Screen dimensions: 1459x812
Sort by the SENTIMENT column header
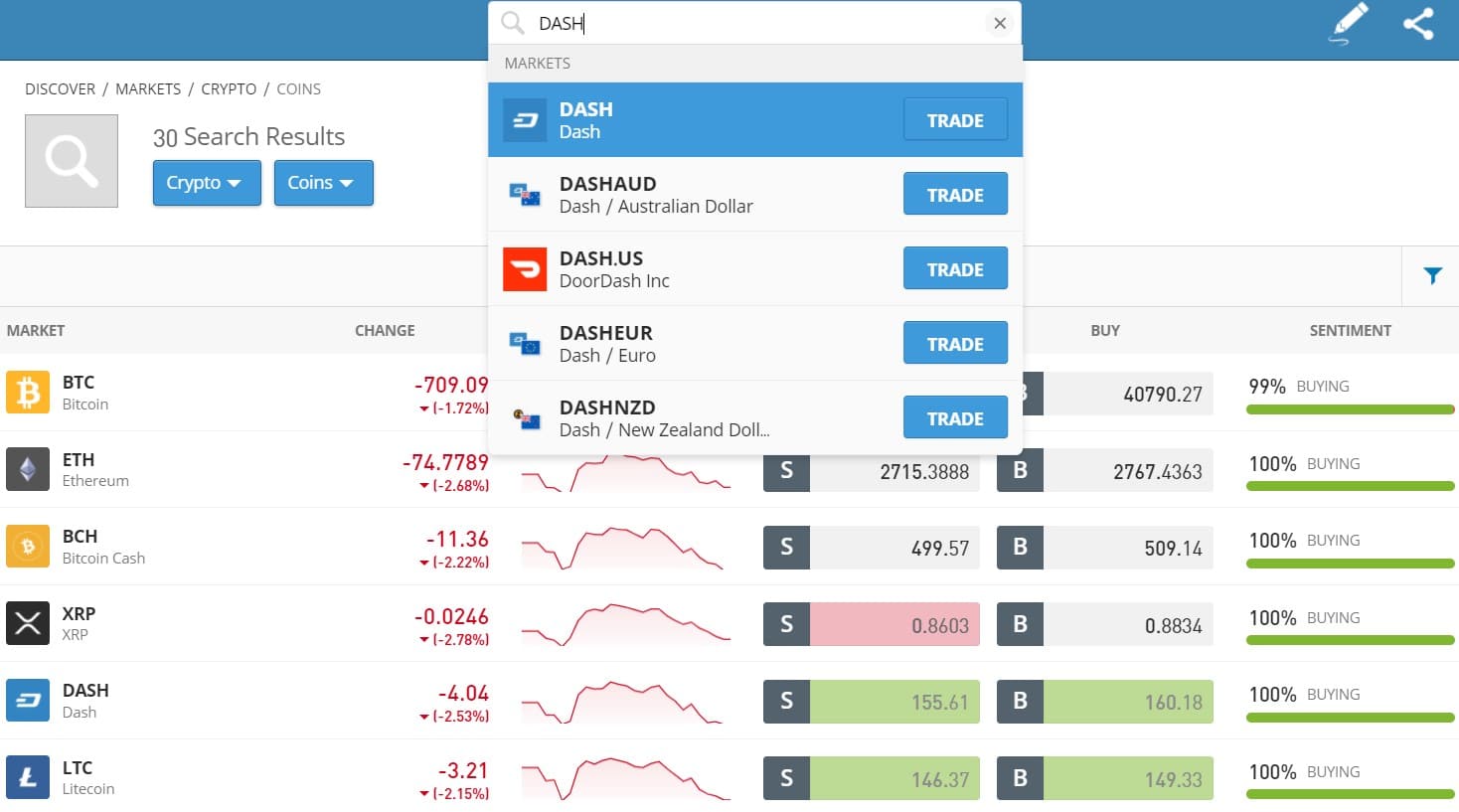coord(1350,330)
